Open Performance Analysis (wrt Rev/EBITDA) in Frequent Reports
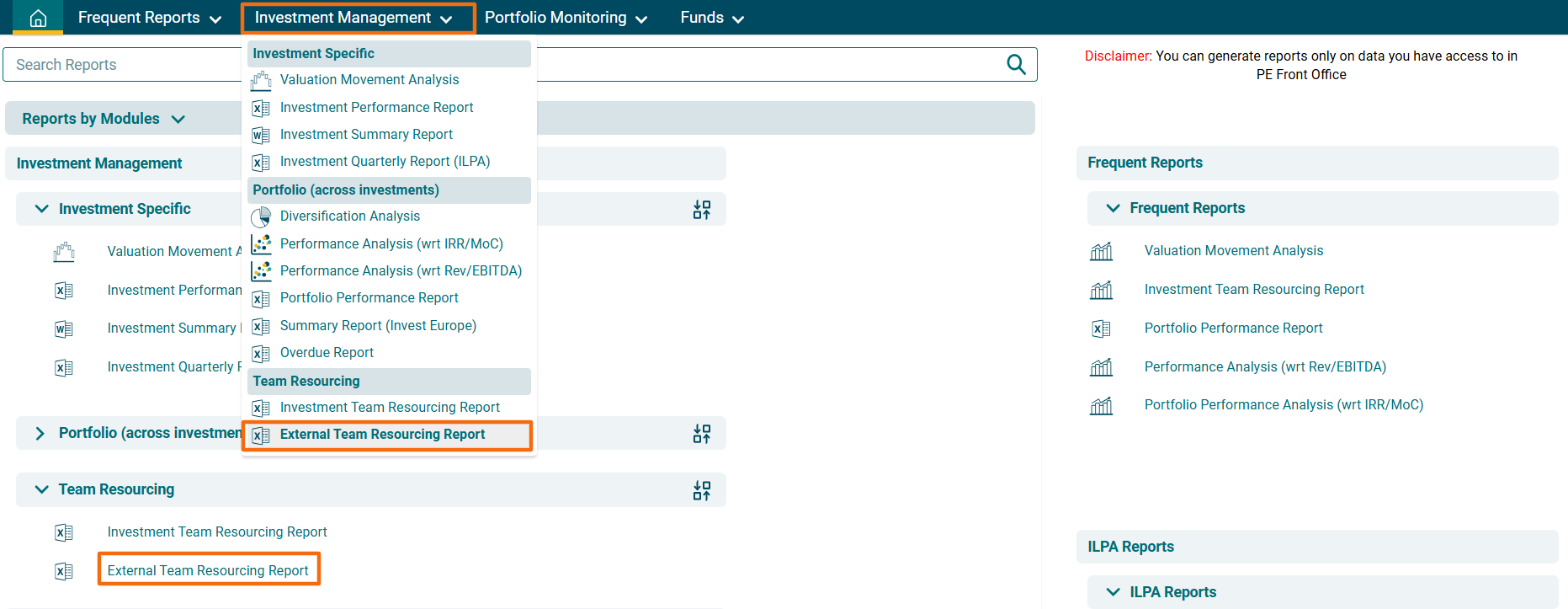 click(x=1264, y=367)
